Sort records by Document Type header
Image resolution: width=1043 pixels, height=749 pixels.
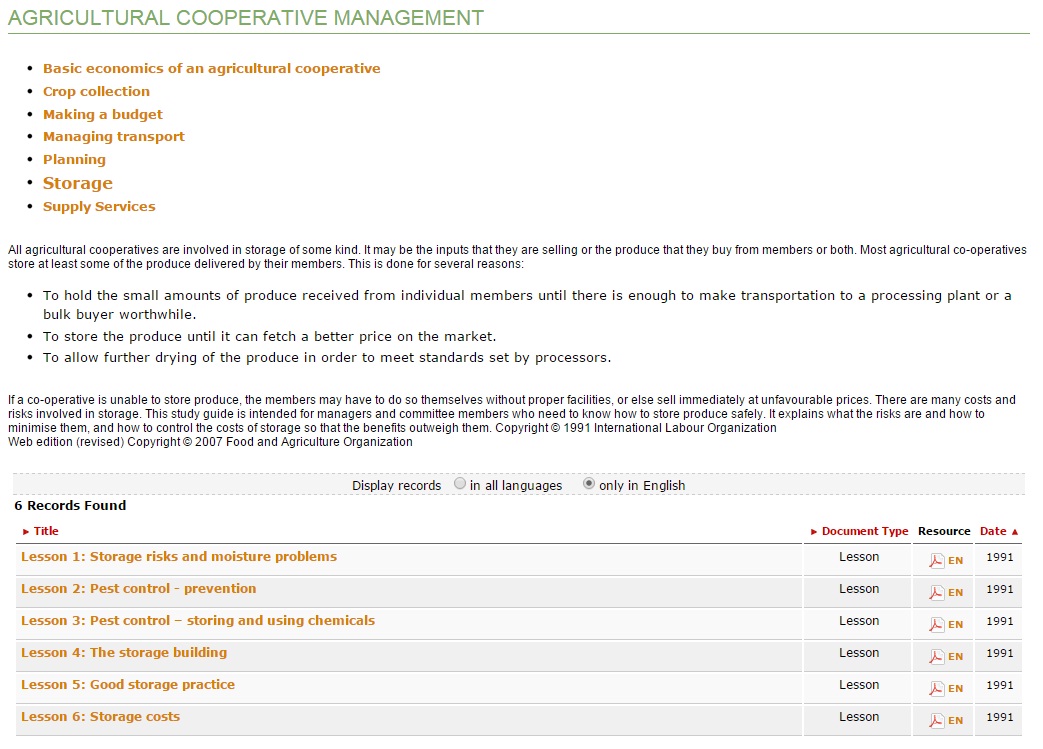[864, 531]
